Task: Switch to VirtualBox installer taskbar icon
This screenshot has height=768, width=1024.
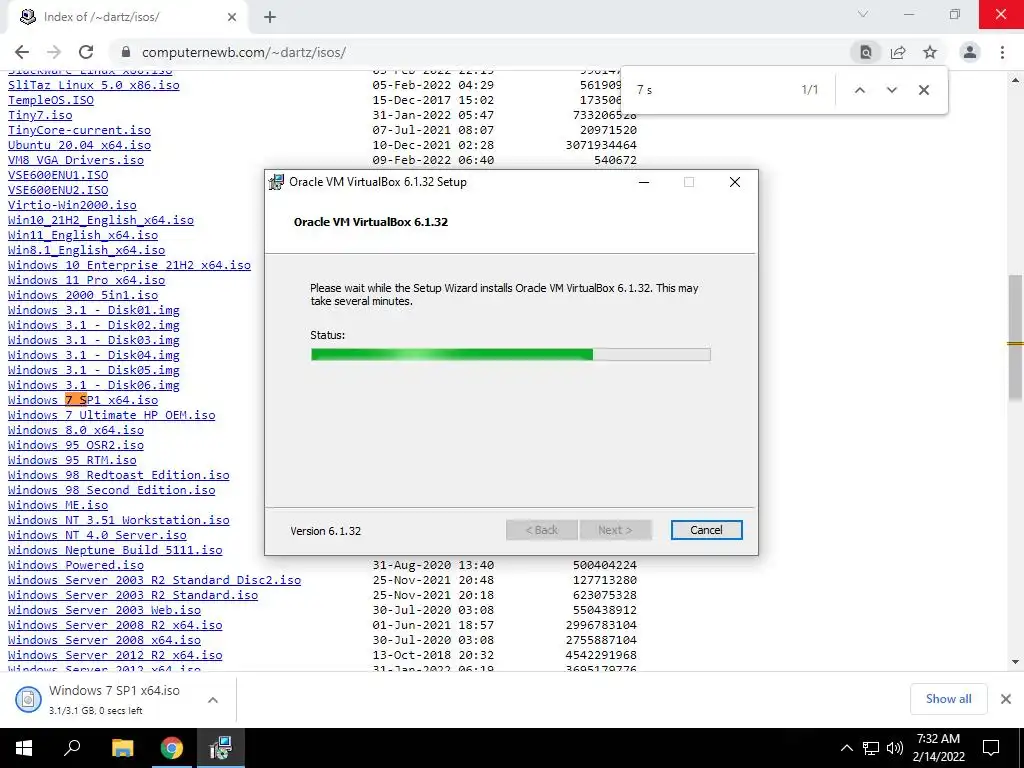Action: point(221,748)
